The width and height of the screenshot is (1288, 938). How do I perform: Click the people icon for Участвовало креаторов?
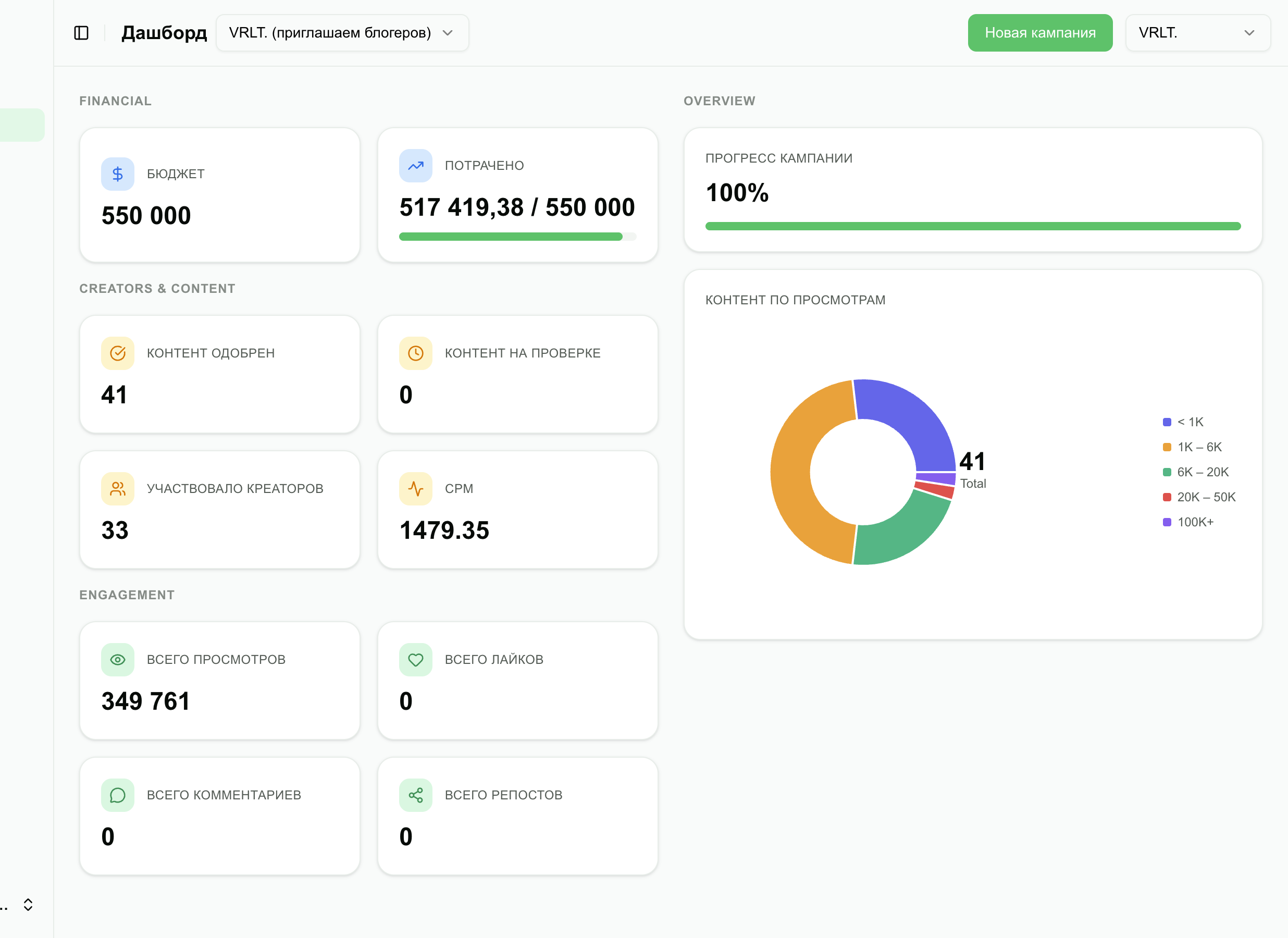118,489
